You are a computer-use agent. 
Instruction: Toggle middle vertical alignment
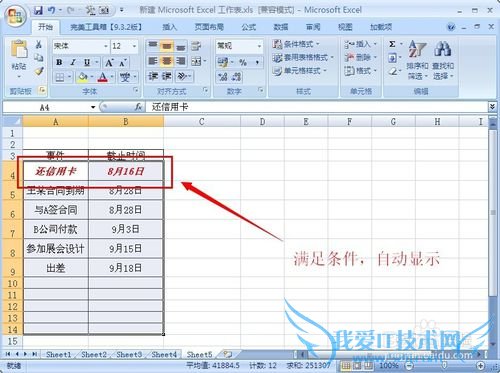[x=167, y=46]
